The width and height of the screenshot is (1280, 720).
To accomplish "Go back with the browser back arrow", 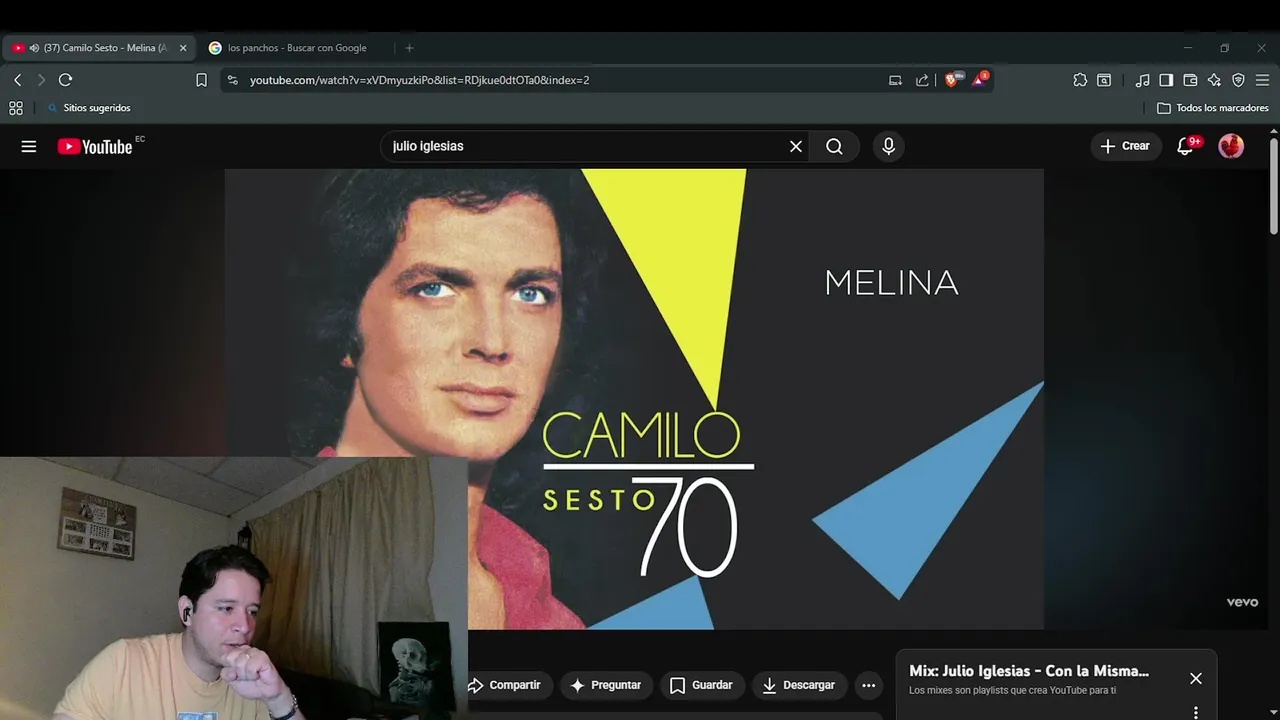I will [x=17, y=80].
